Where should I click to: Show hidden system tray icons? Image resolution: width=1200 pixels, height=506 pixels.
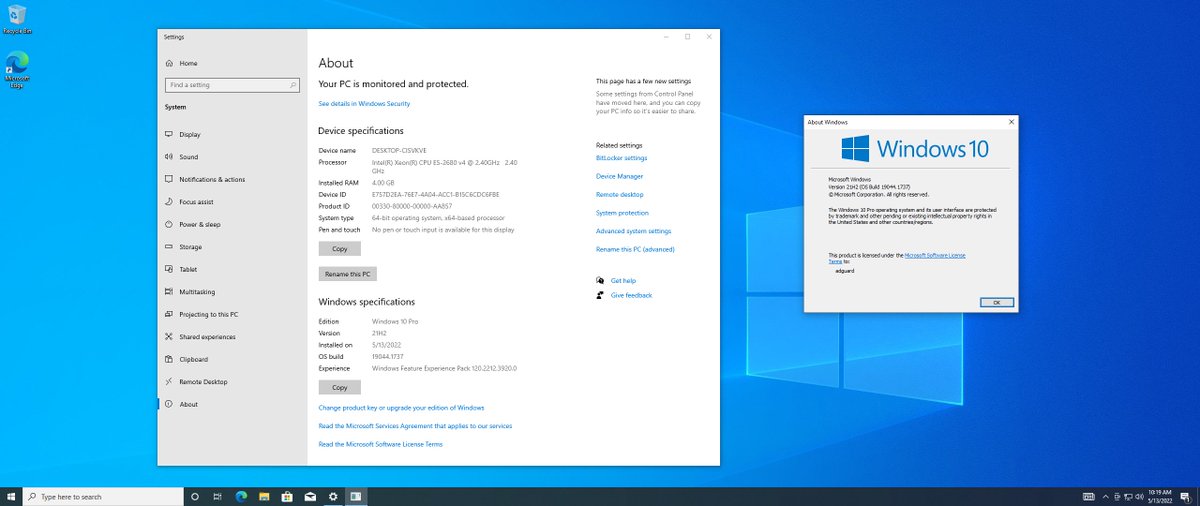(1106, 496)
